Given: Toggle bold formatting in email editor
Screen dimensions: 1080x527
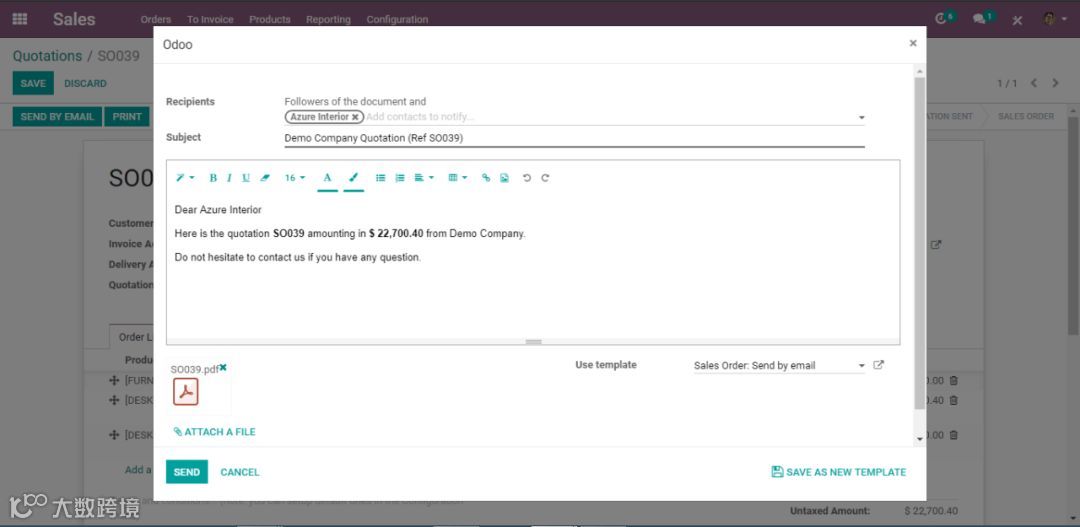Looking at the screenshot, I should click(x=213, y=178).
